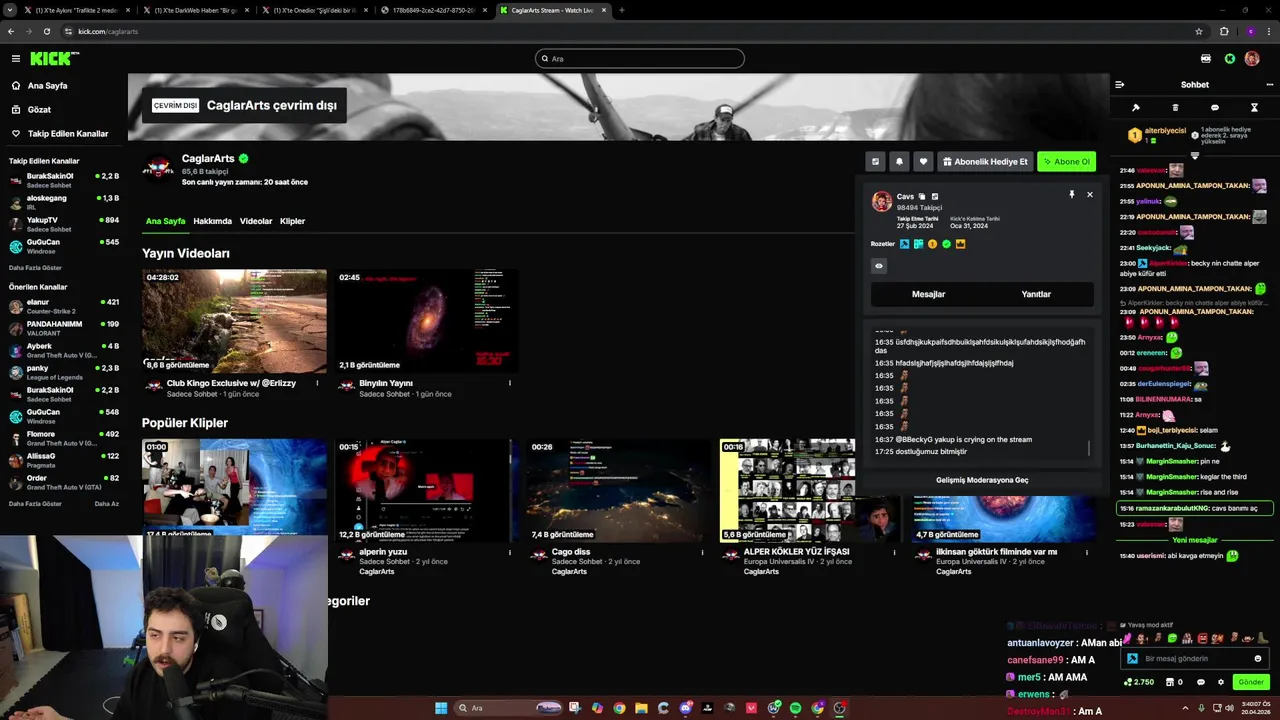1280x720 pixels.
Task: Open the Hakkımda tab
Action: [x=212, y=221]
